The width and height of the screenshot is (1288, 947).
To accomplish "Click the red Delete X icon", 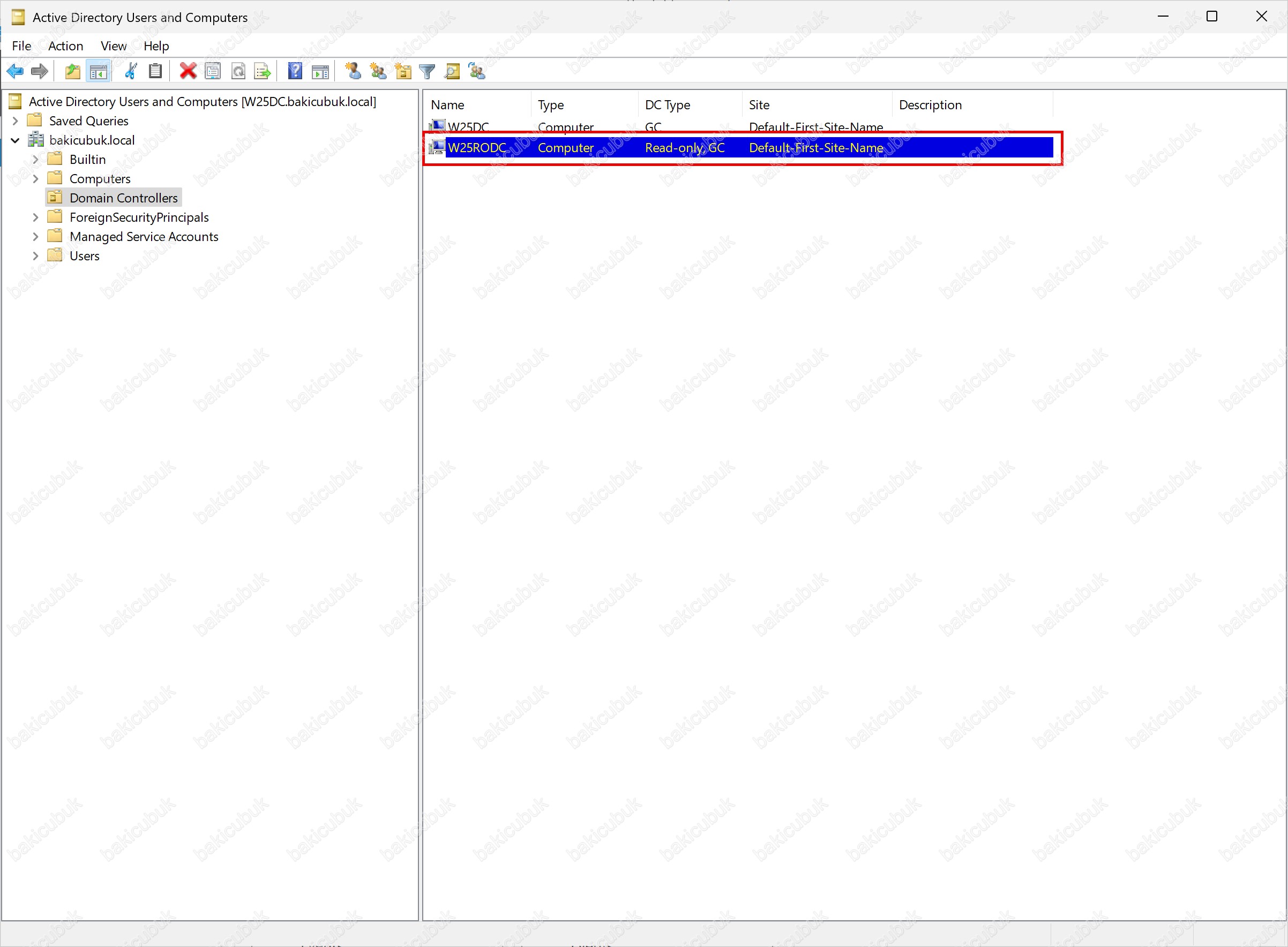I will point(188,71).
